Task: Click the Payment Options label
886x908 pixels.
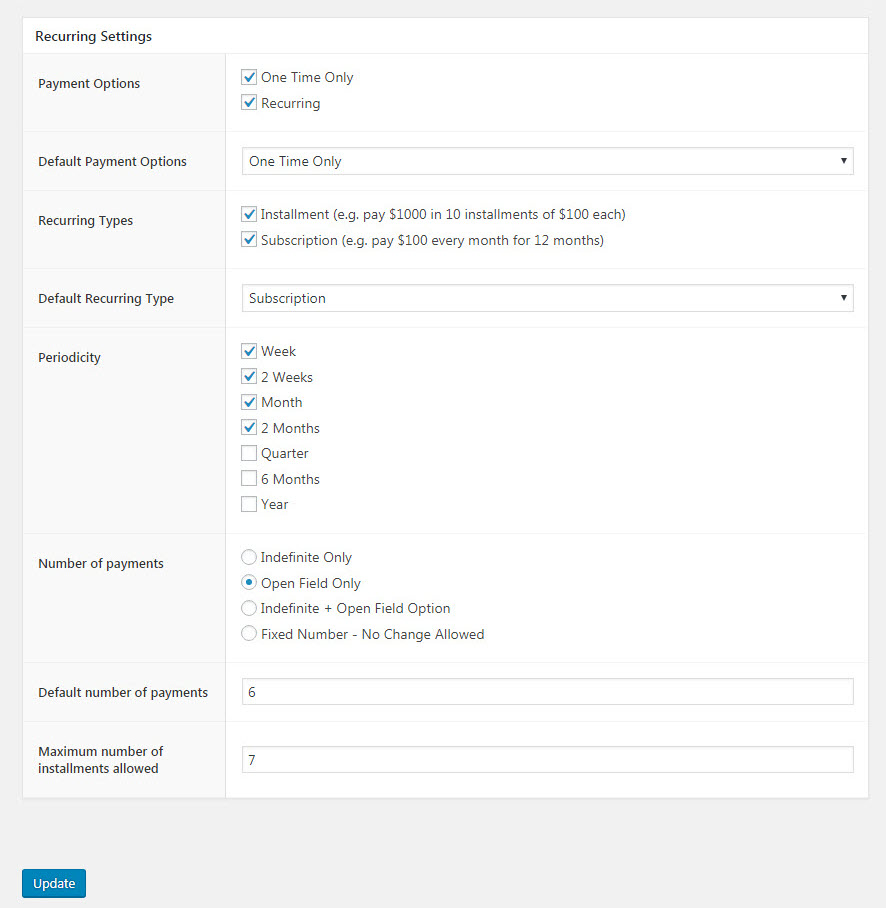Action: (x=89, y=83)
